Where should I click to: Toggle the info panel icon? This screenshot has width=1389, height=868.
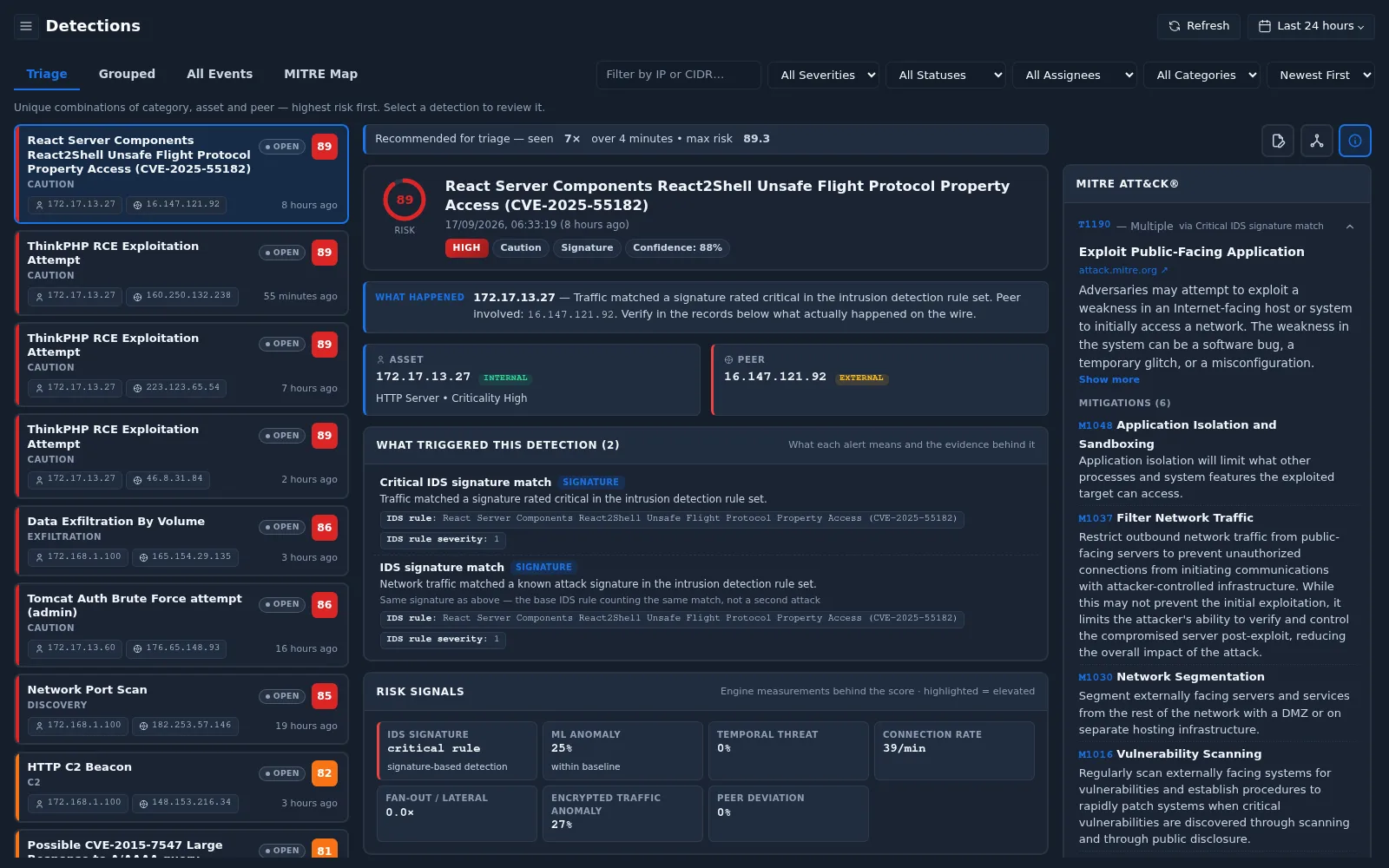click(1355, 141)
